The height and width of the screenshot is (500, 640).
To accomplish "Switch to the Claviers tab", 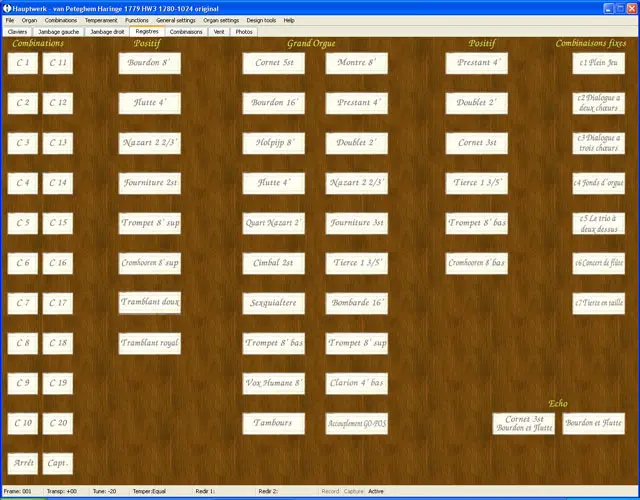I will [x=17, y=32].
